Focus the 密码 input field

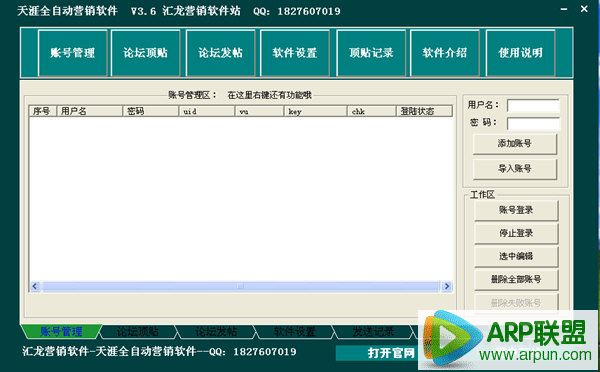pyautogui.click(x=533, y=123)
